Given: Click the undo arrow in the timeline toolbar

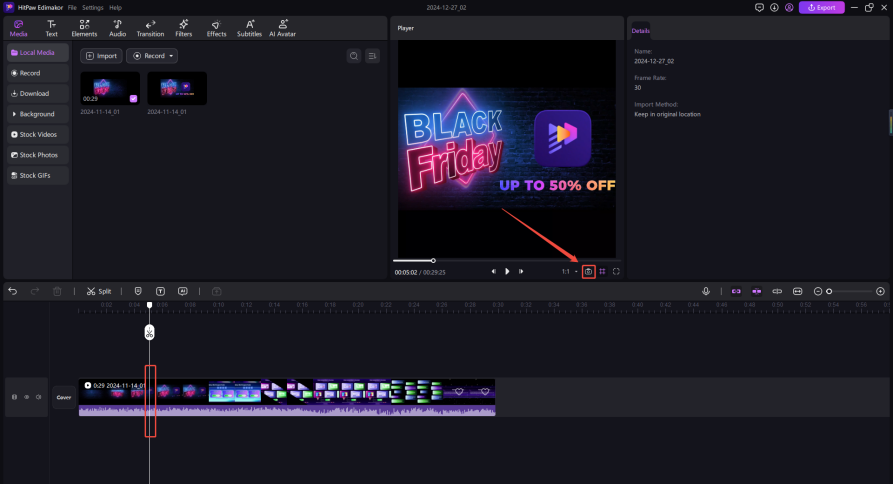Looking at the screenshot, I should [13, 291].
